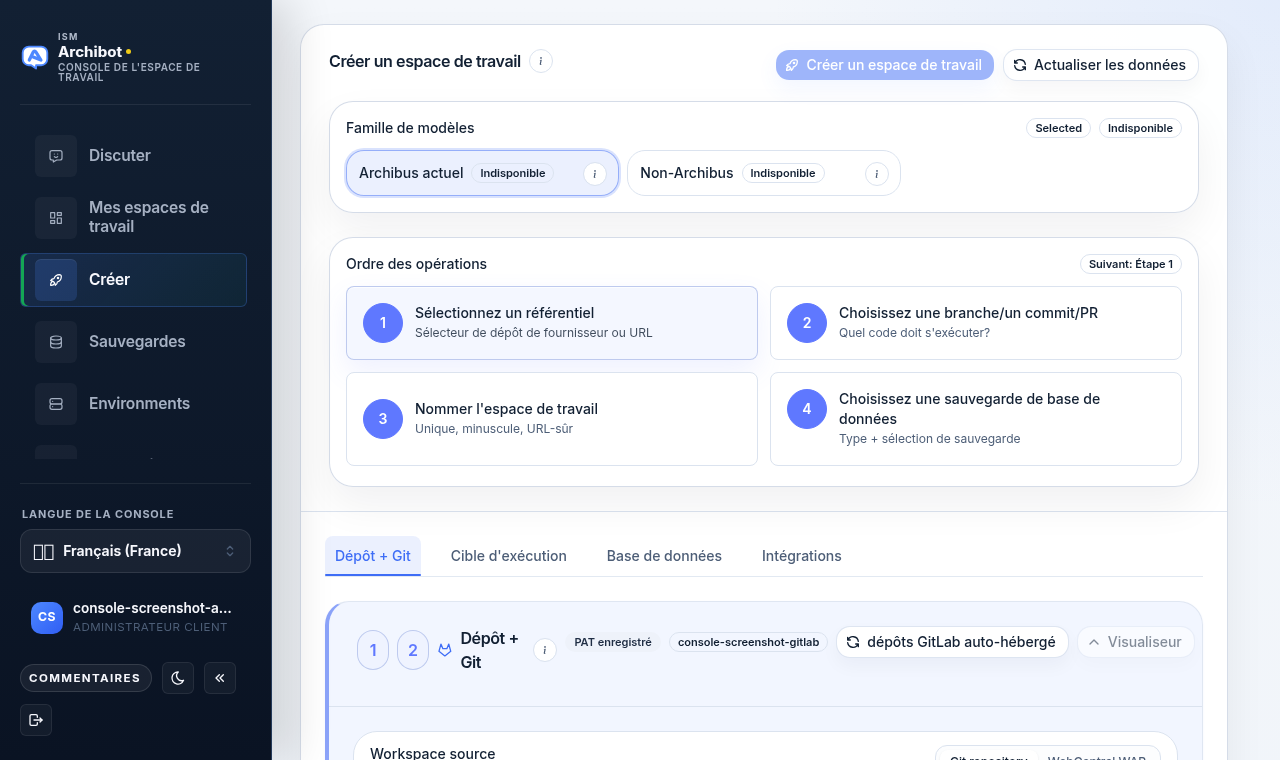Click the Créer rocket icon in sidebar
Screen dimensions: 1280x760
[x=56, y=280]
